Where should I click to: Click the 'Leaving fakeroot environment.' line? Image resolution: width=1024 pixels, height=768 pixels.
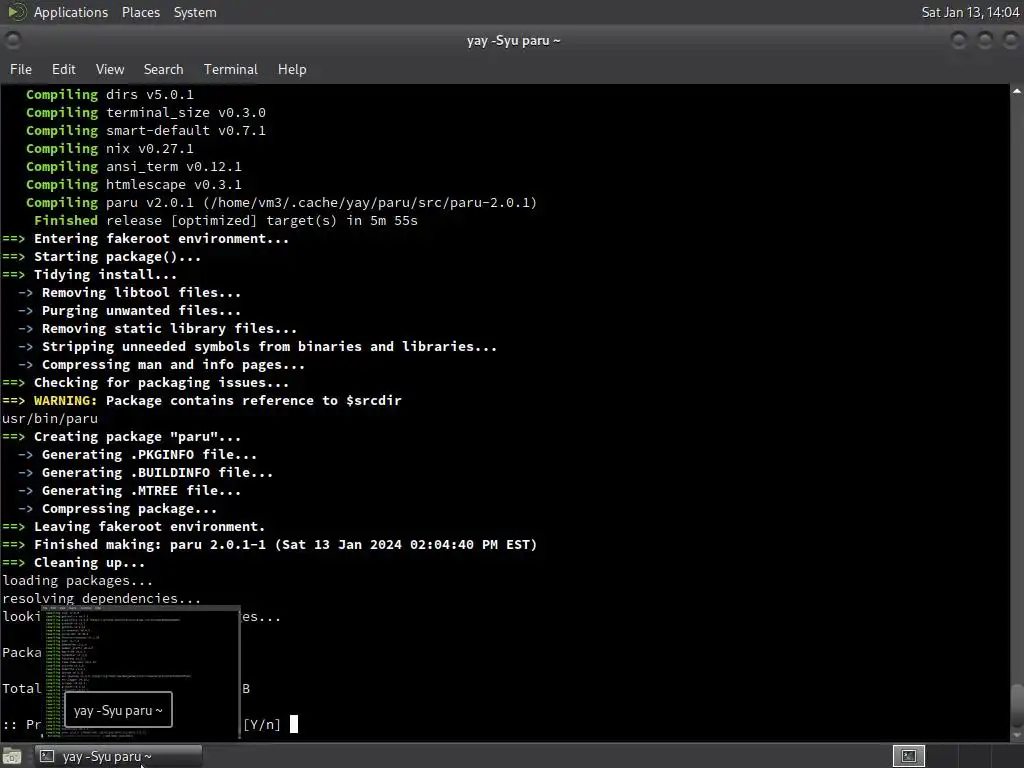(x=134, y=526)
